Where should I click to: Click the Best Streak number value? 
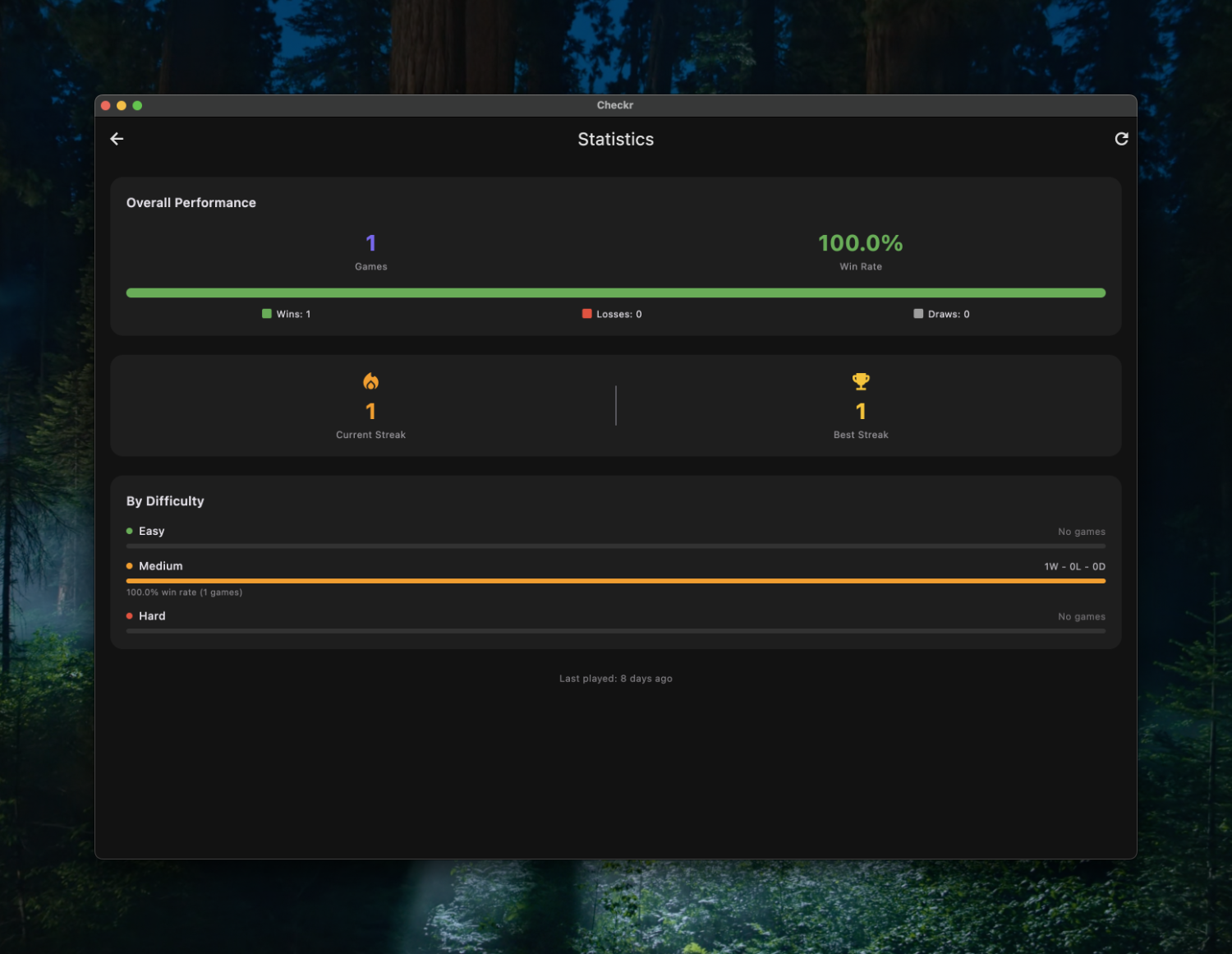point(861,411)
